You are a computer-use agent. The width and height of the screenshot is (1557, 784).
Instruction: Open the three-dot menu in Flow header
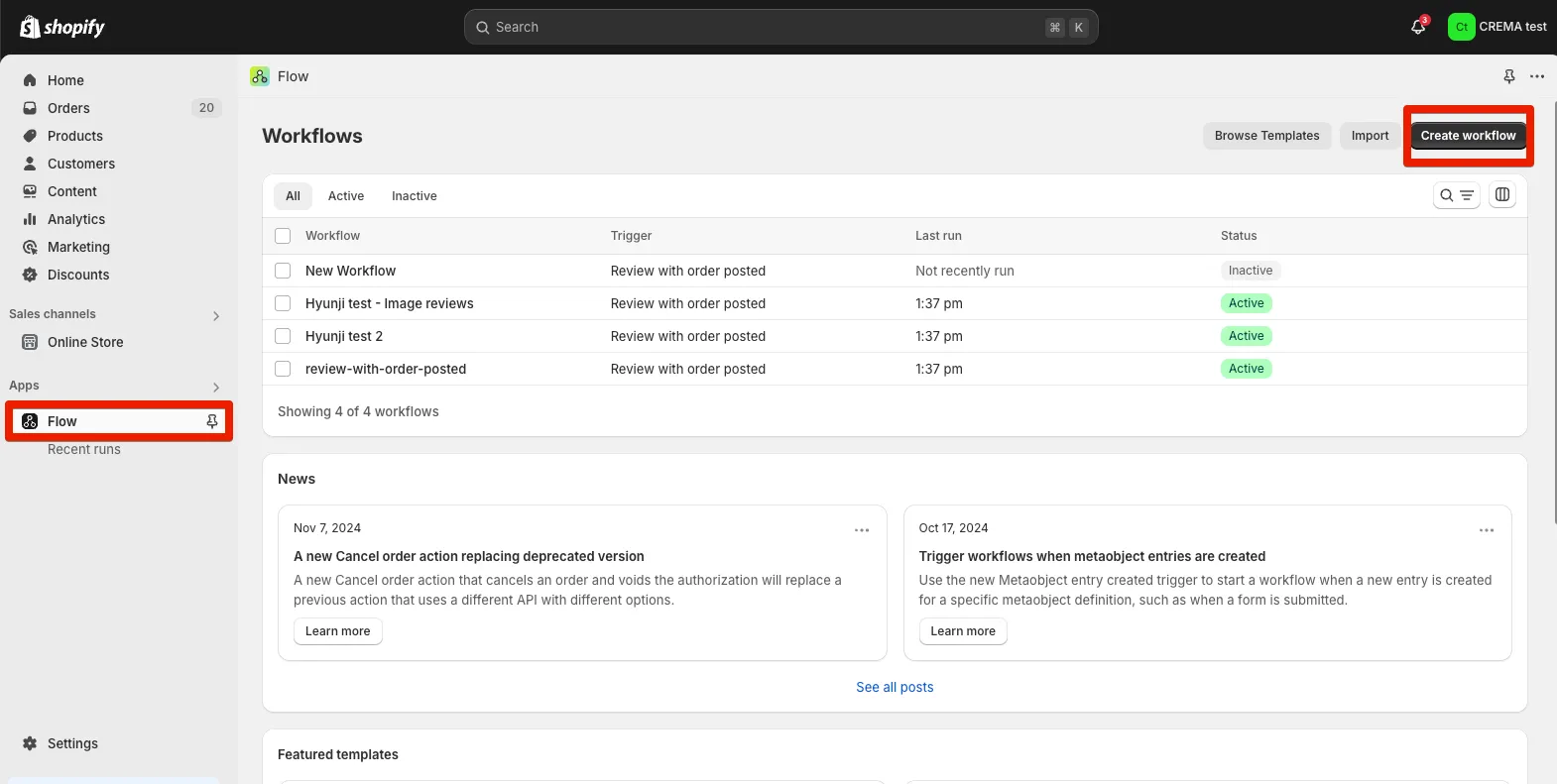click(x=1536, y=76)
